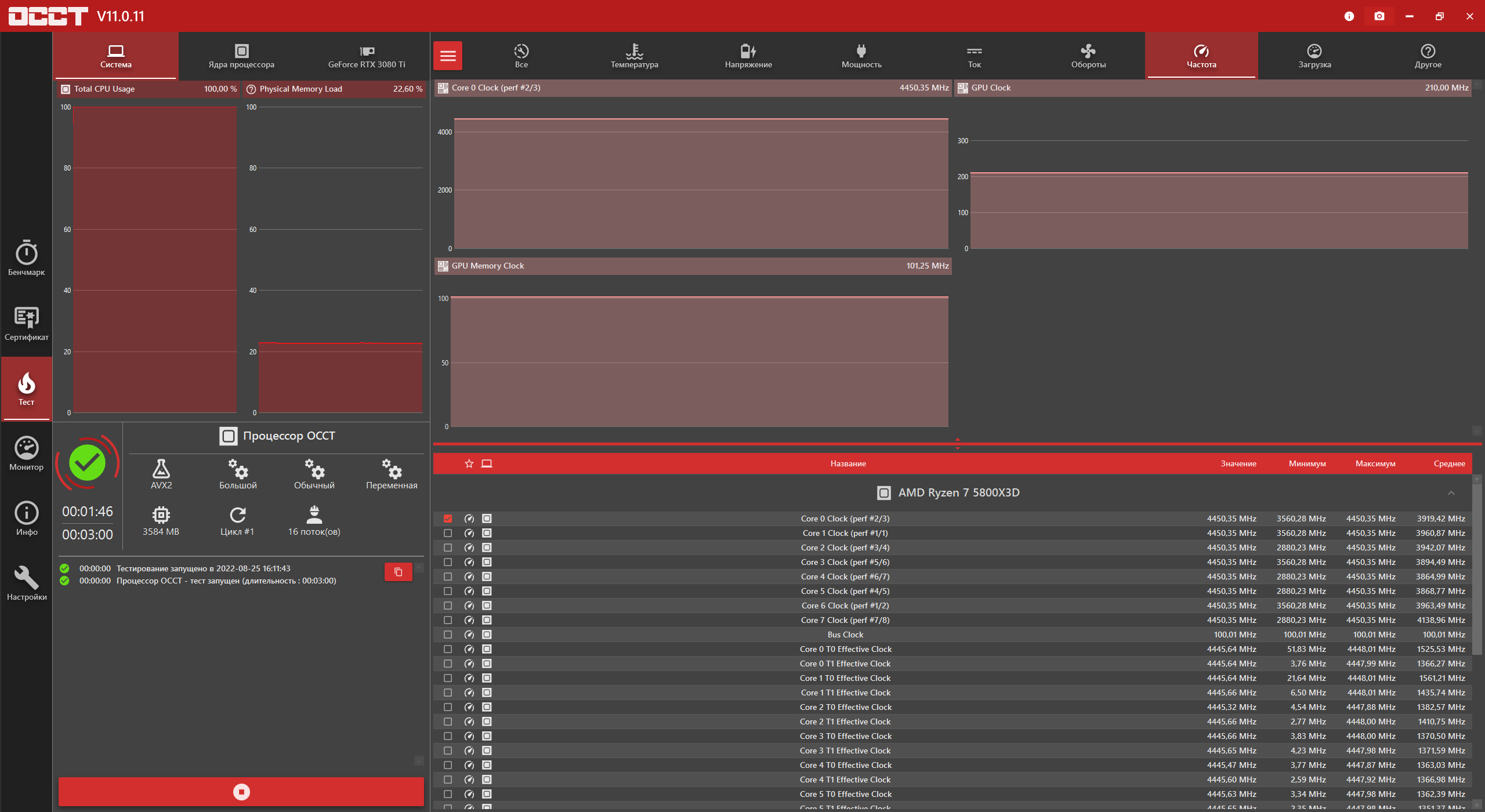
Task: Check the Bus Clock row checkbox
Action: (447, 635)
